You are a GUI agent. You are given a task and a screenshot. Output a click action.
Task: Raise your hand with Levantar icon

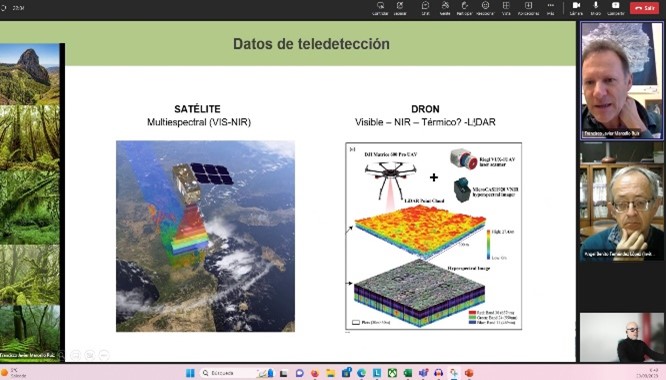[464, 8]
